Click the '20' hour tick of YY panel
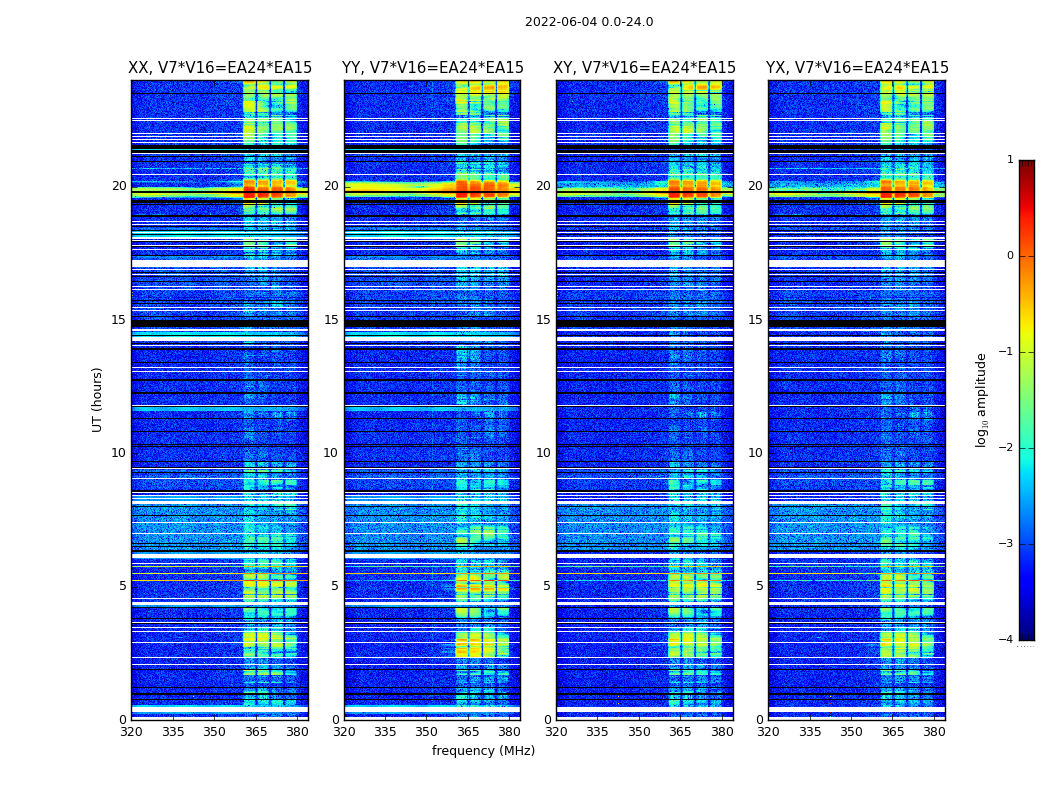 click(x=331, y=186)
